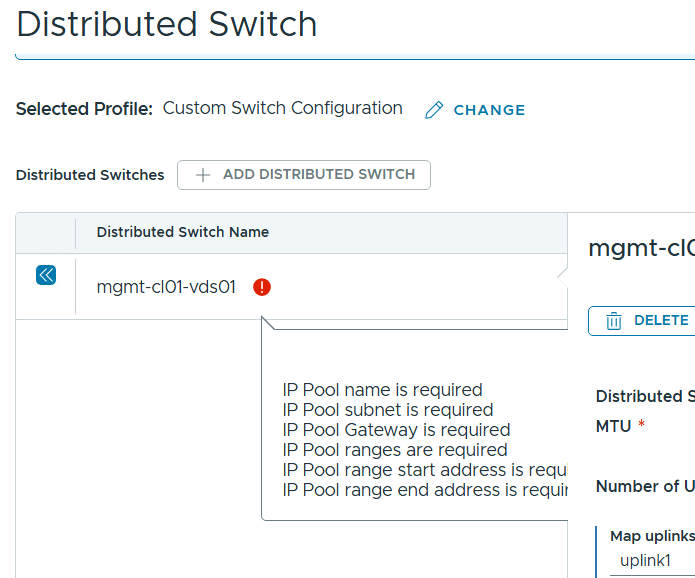Screen dimensions: 695x578
Task: Click the mgmt-cl0 details panel title
Action: [640, 248]
